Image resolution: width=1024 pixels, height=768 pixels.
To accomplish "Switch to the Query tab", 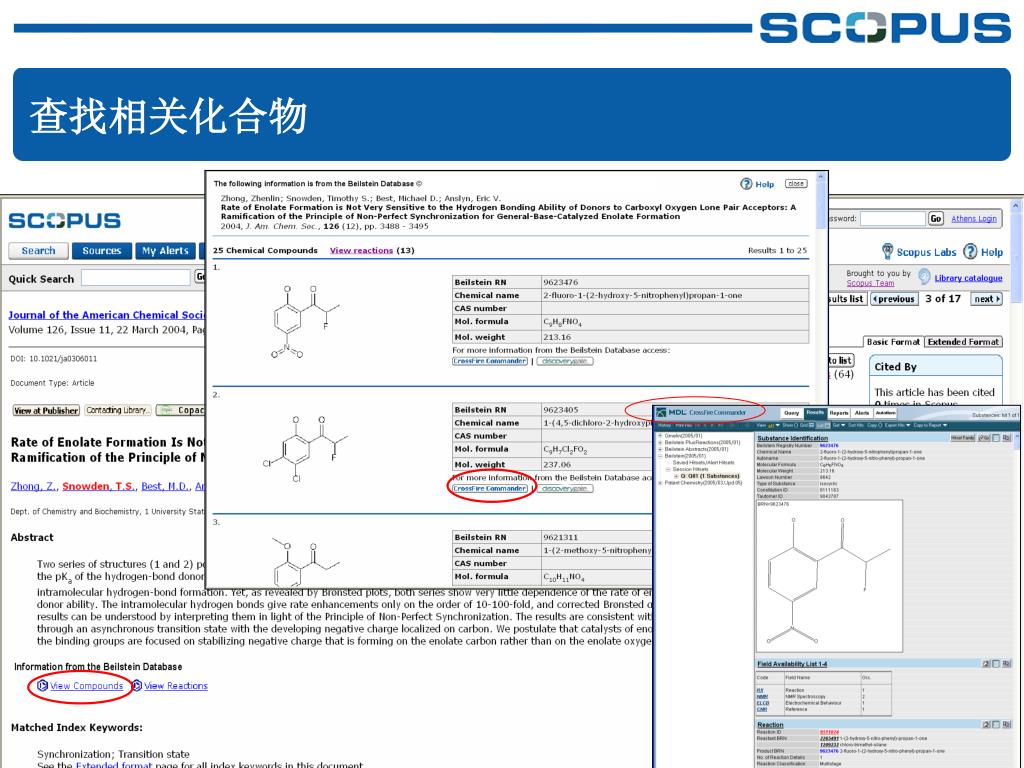I will [792, 413].
